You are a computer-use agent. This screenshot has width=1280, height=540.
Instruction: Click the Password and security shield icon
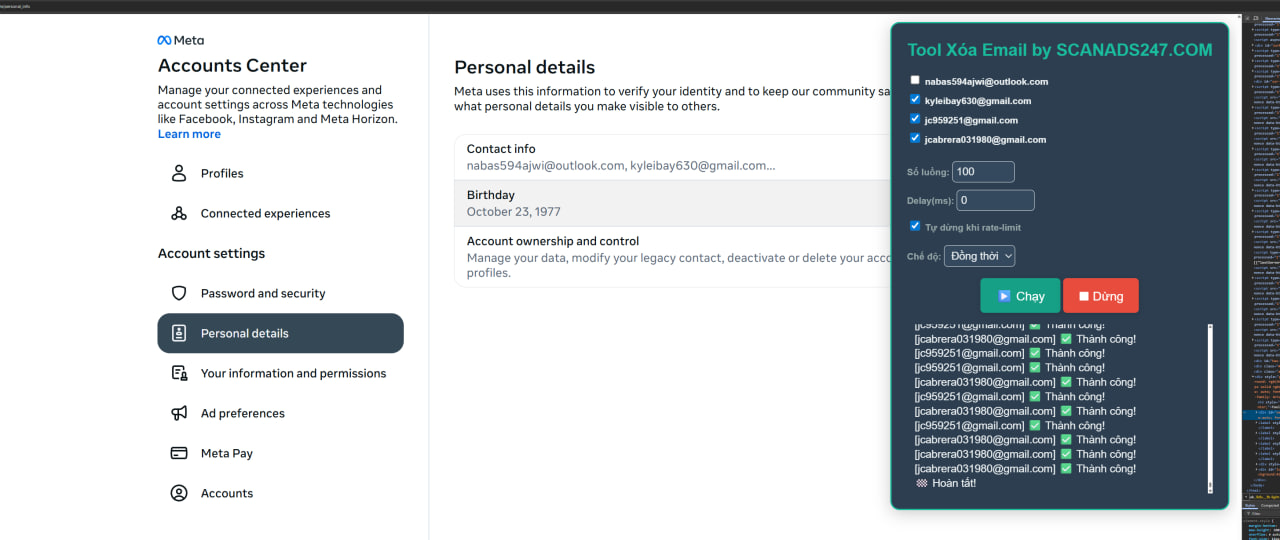coord(179,293)
